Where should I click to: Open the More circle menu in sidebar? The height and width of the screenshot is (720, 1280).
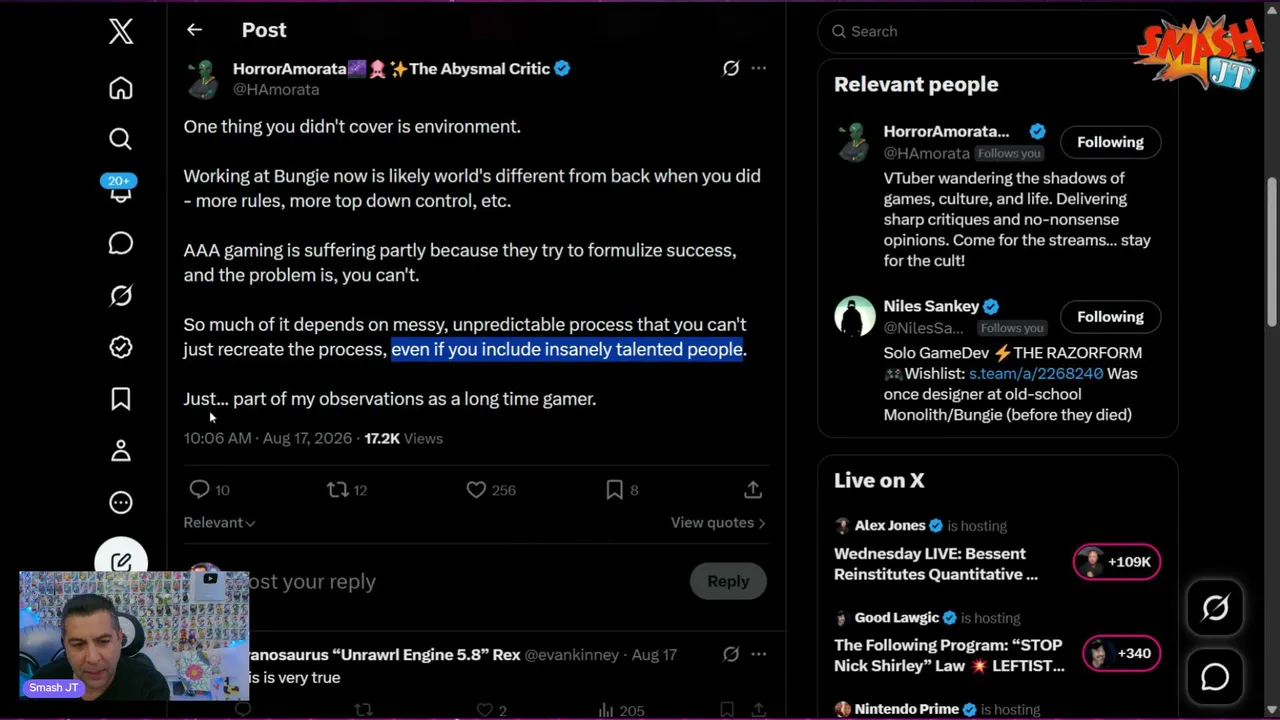click(x=121, y=503)
